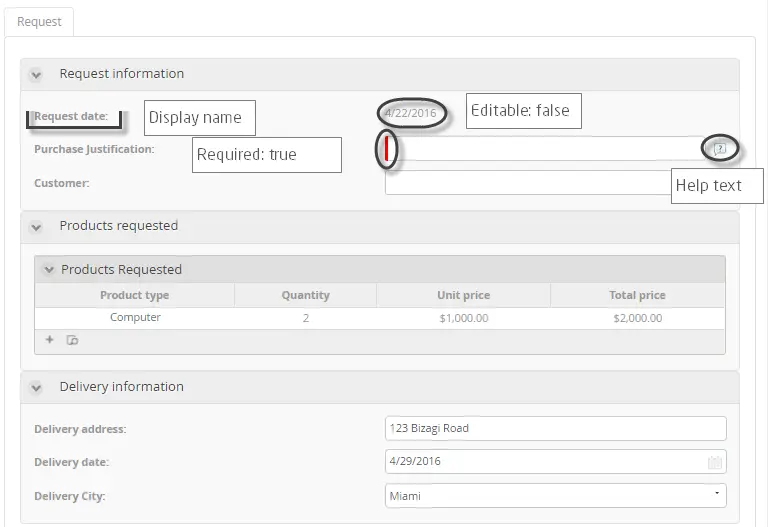Add a new row with the plus icon
Image resolution: width=768 pixels, height=527 pixels.
tap(49, 339)
